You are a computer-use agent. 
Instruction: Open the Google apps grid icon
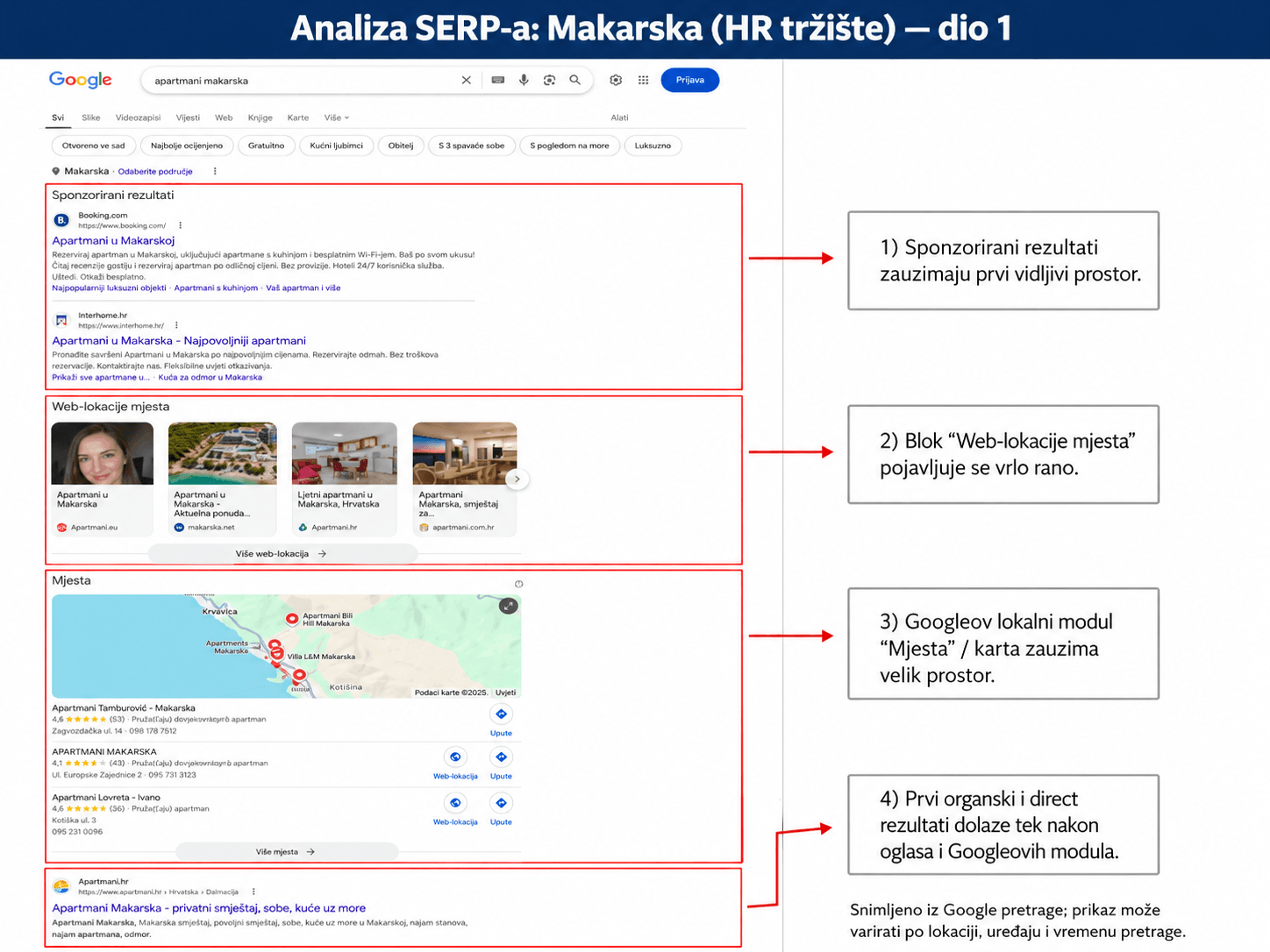click(x=643, y=80)
